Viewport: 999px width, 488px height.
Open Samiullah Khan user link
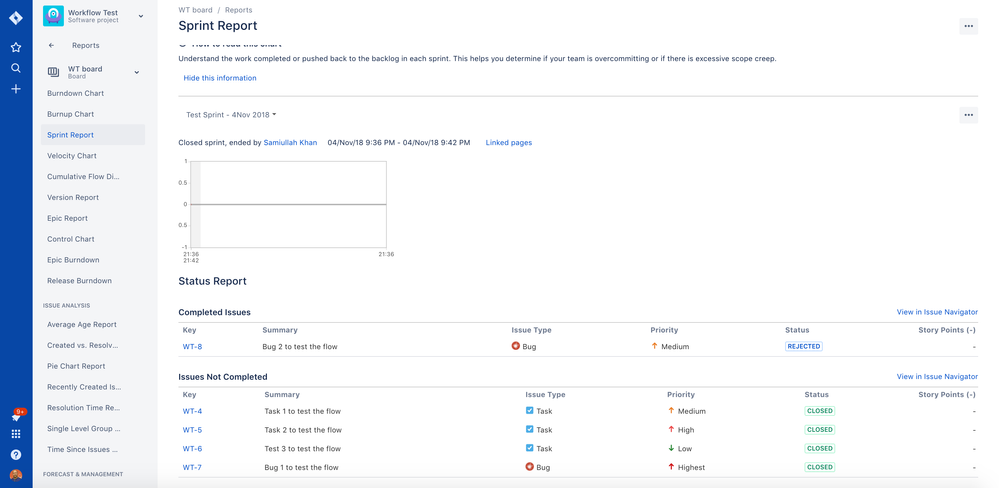tap(290, 143)
